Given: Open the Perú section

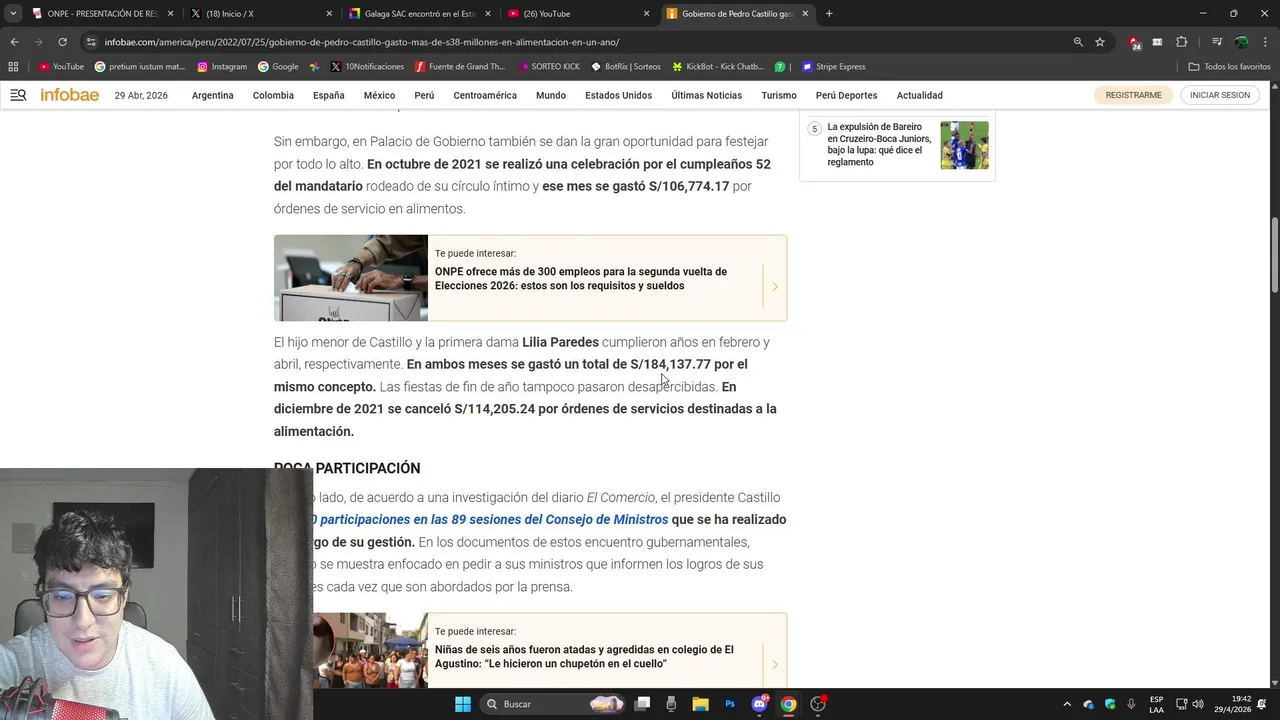Looking at the screenshot, I should pyautogui.click(x=424, y=95).
